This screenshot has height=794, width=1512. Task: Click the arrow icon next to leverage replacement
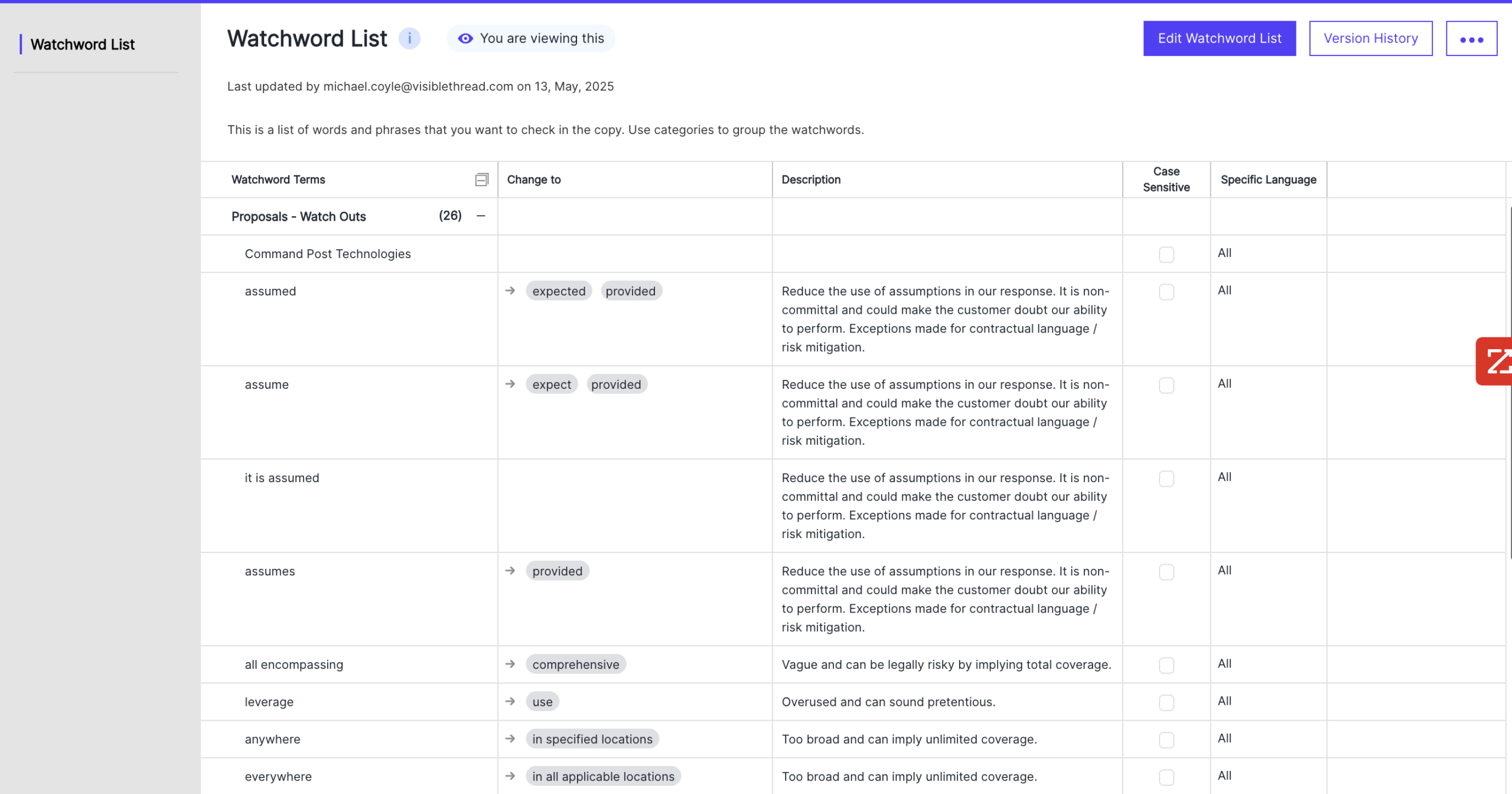coord(510,701)
